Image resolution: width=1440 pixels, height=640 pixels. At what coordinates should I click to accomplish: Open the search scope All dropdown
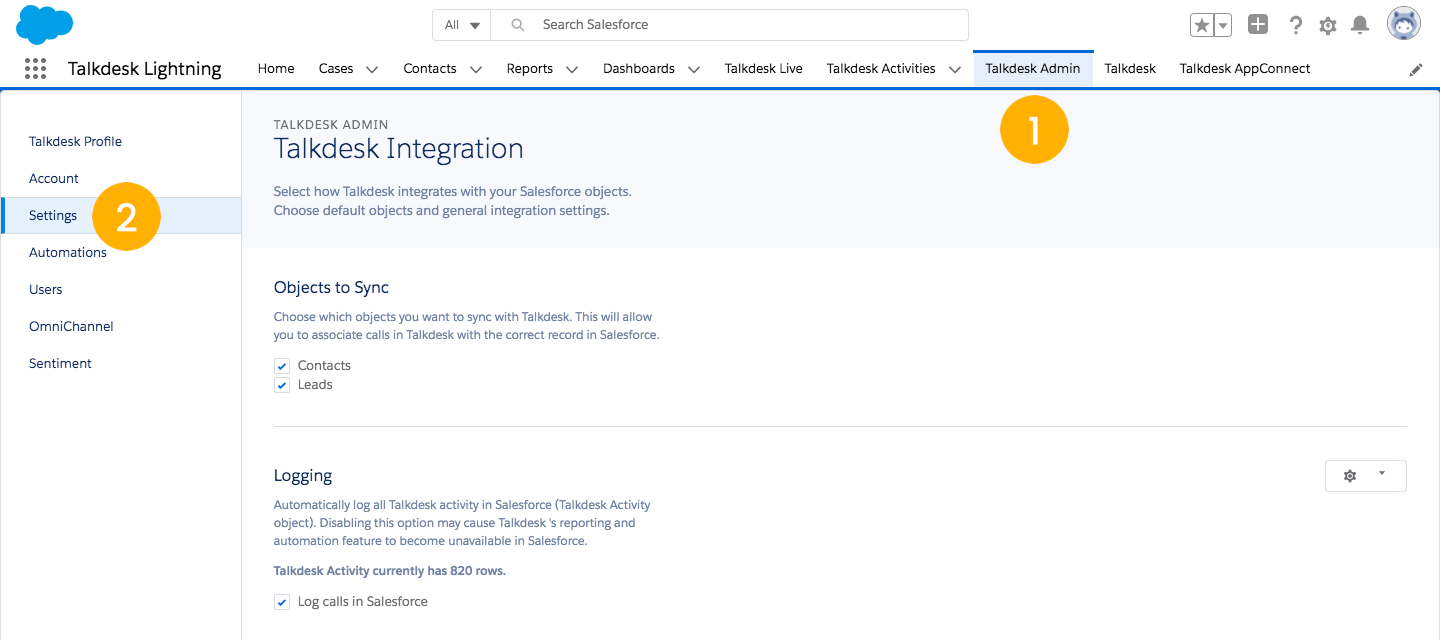(462, 25)
